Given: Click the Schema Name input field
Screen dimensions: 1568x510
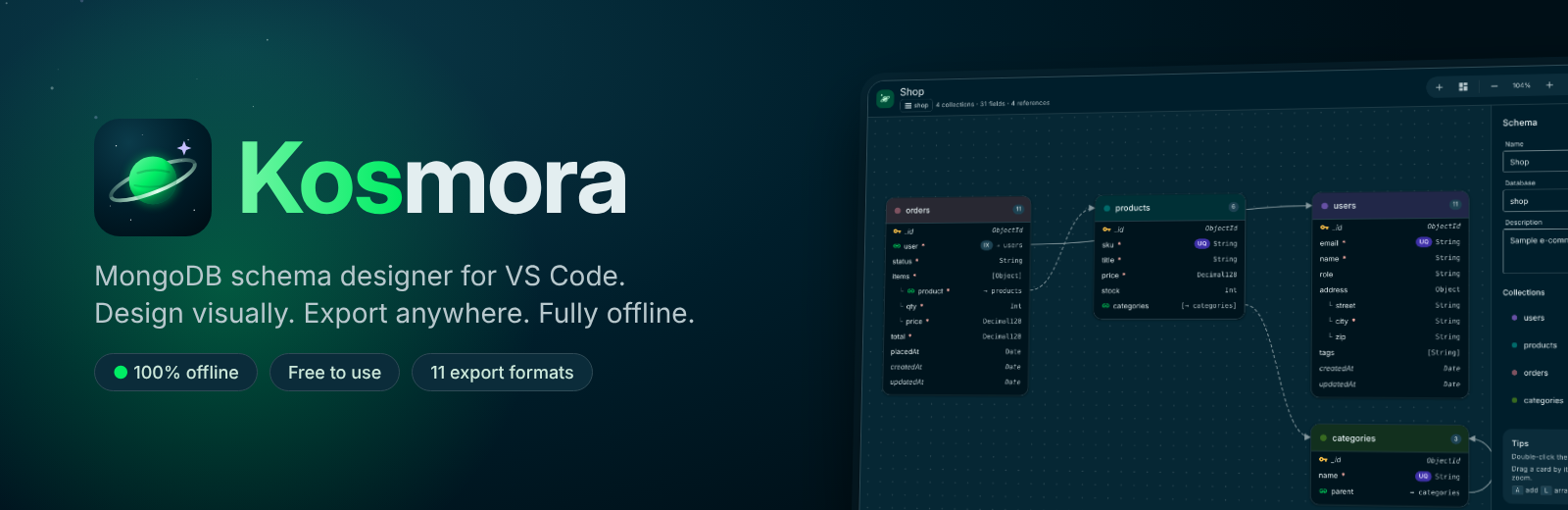Looking at the screenshot, I should (x=1536, y=162).
